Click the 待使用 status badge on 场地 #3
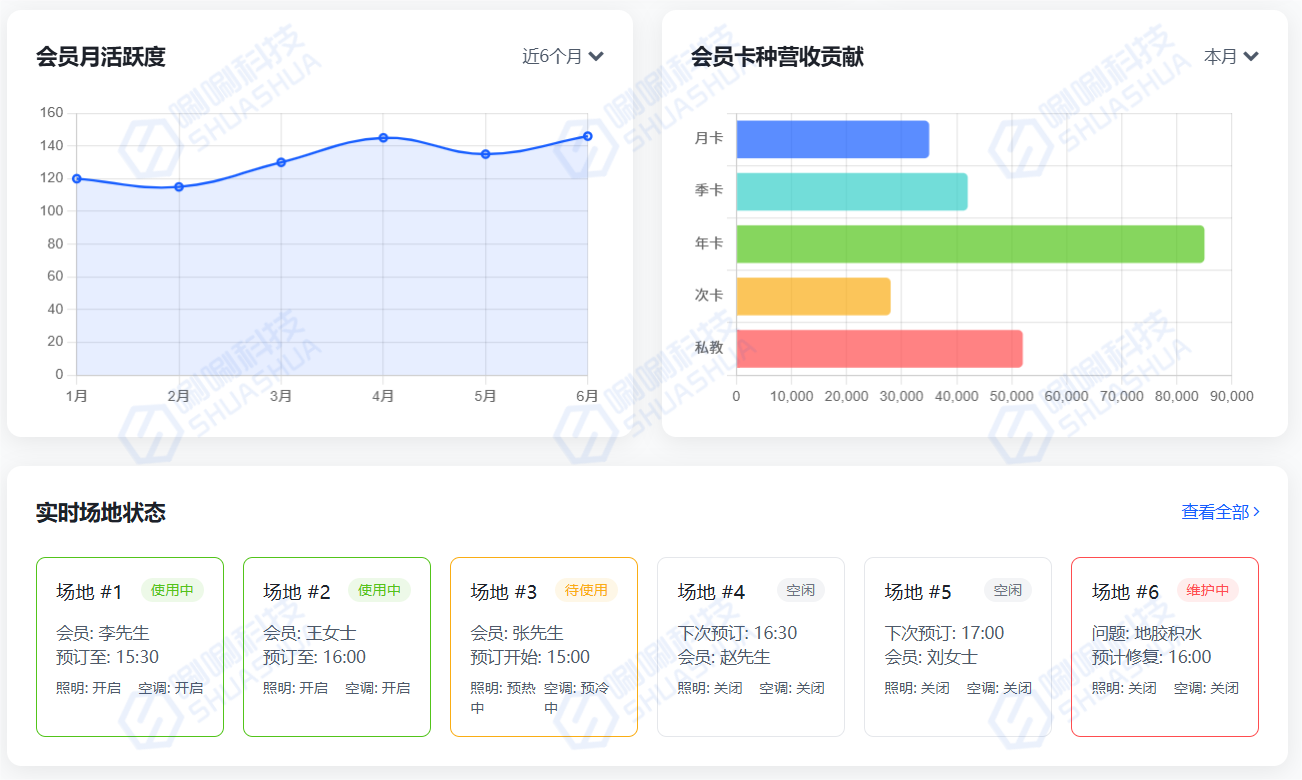 click(x=586, y=590)
